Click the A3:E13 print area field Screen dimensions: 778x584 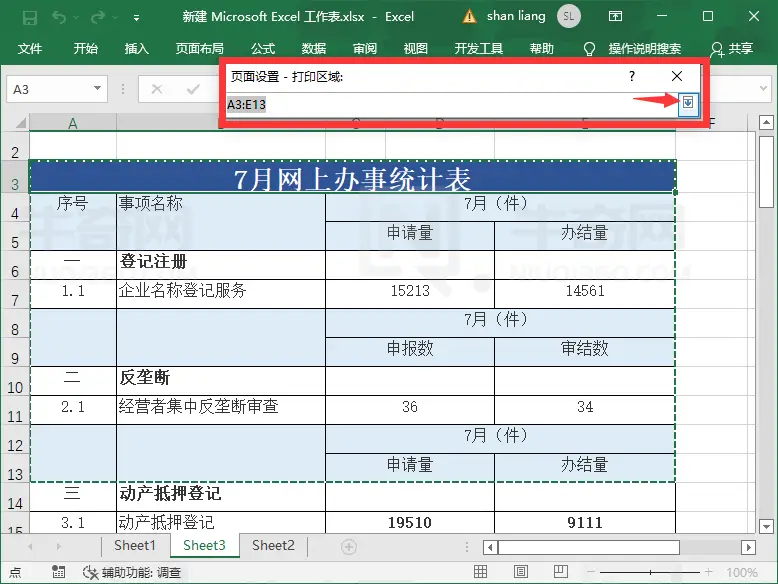point(452,105)
